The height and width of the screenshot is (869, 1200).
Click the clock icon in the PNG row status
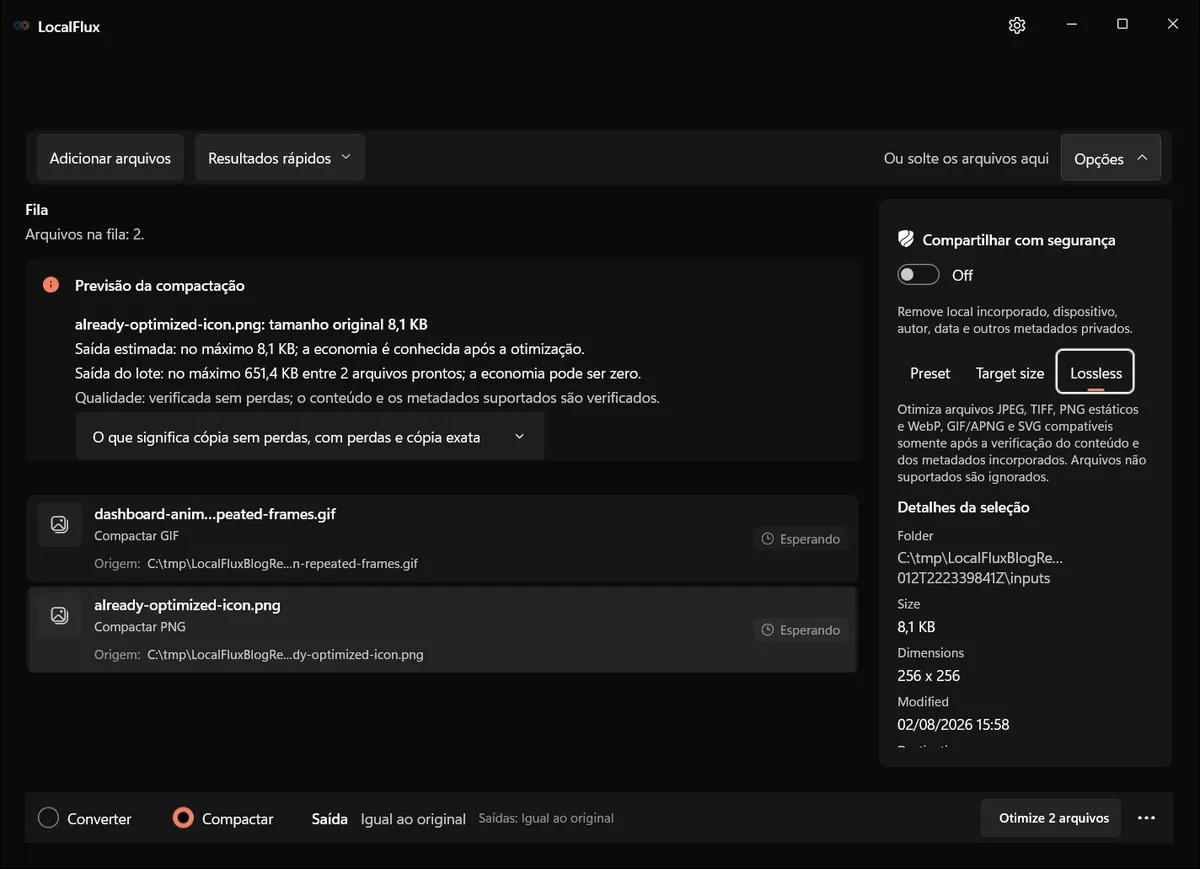tap(767, 630)
